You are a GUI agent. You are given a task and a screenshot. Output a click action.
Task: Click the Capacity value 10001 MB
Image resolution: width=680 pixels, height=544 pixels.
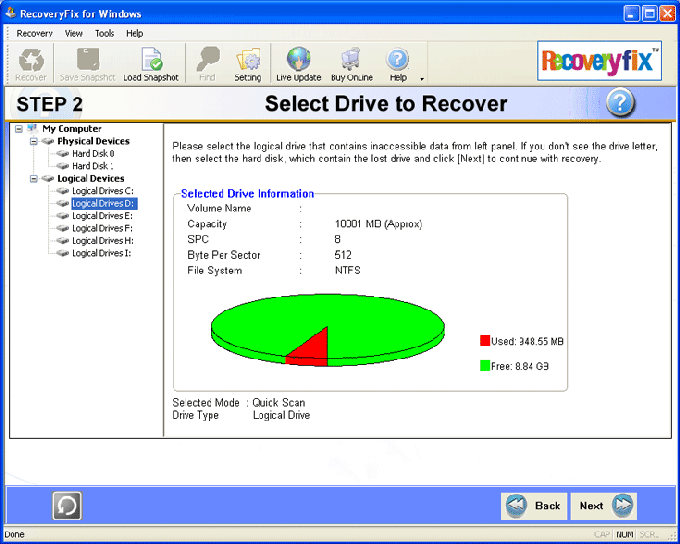(378, 224)
